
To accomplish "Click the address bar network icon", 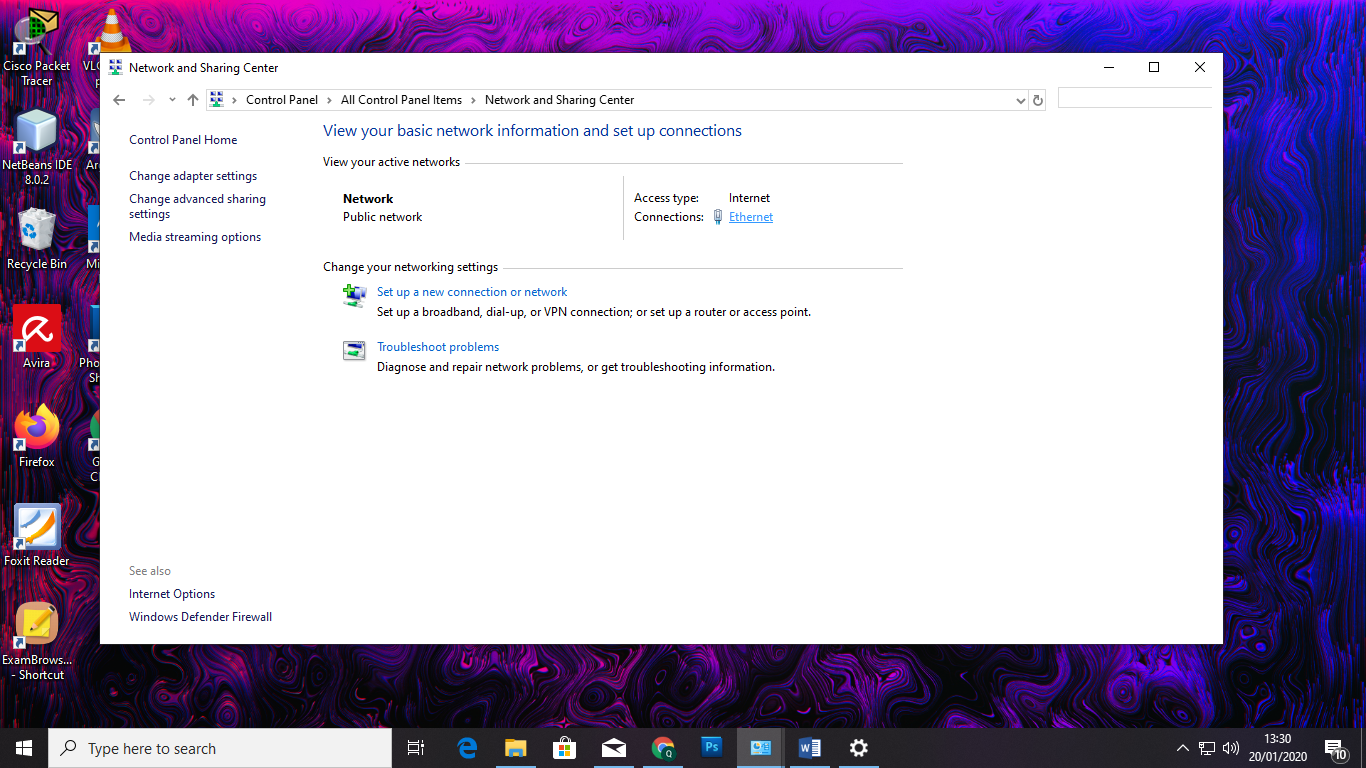I will click(x=217, y=100).
